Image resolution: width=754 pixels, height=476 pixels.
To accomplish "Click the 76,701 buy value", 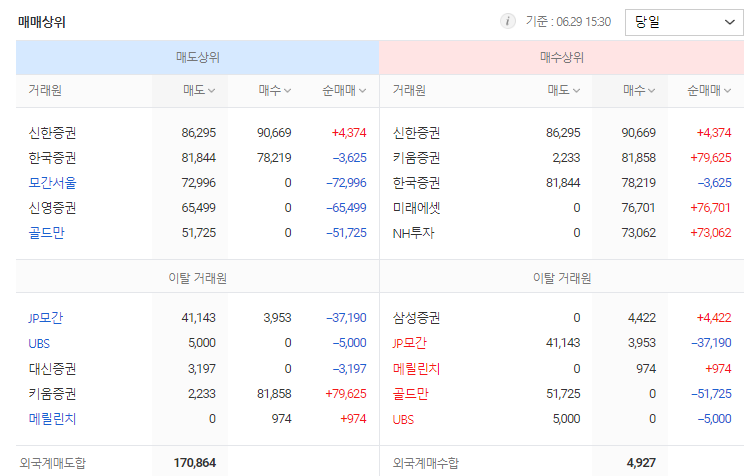I will pos(639,208).
